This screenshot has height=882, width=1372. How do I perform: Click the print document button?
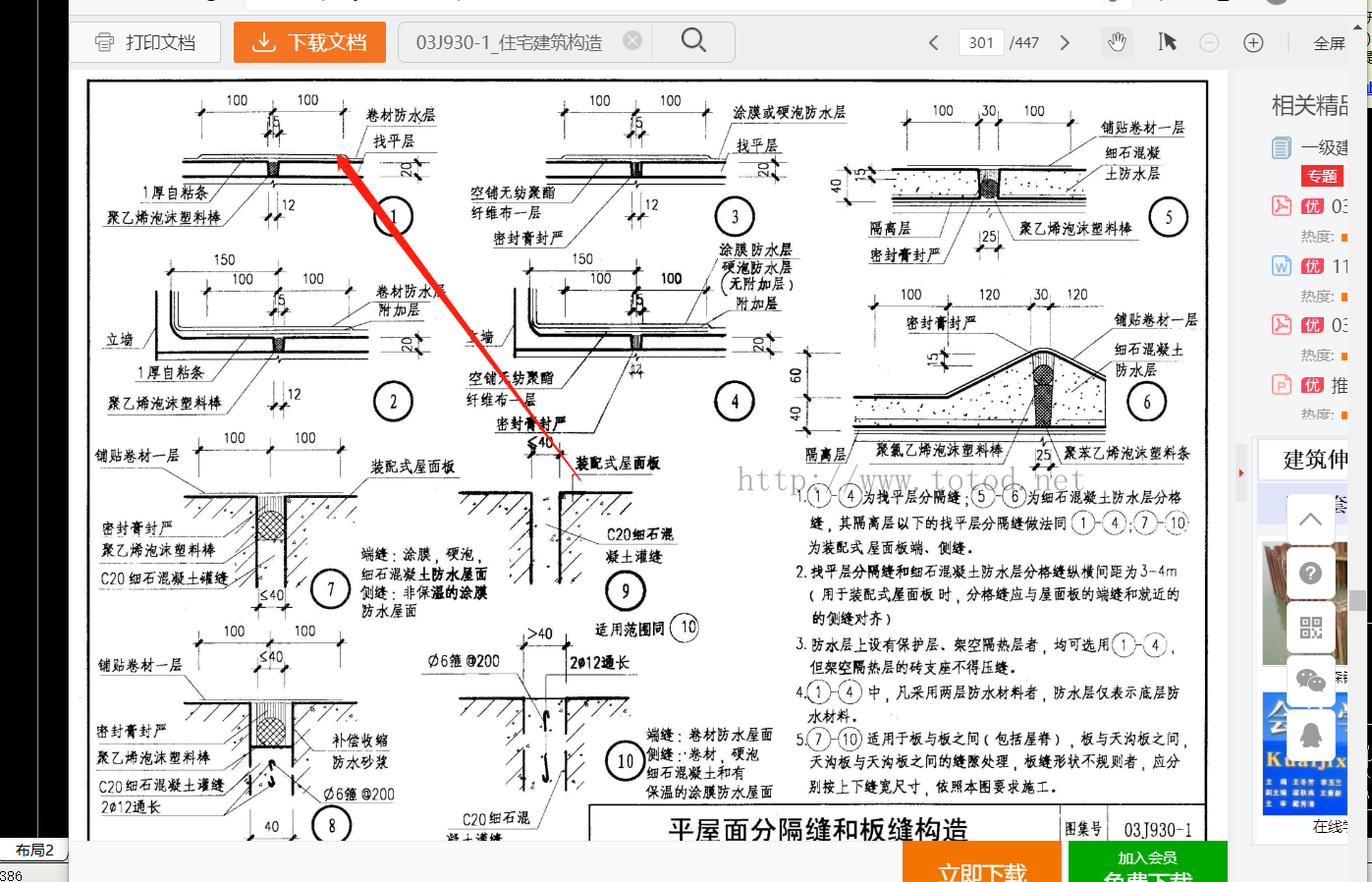click(x=145, y=42)
